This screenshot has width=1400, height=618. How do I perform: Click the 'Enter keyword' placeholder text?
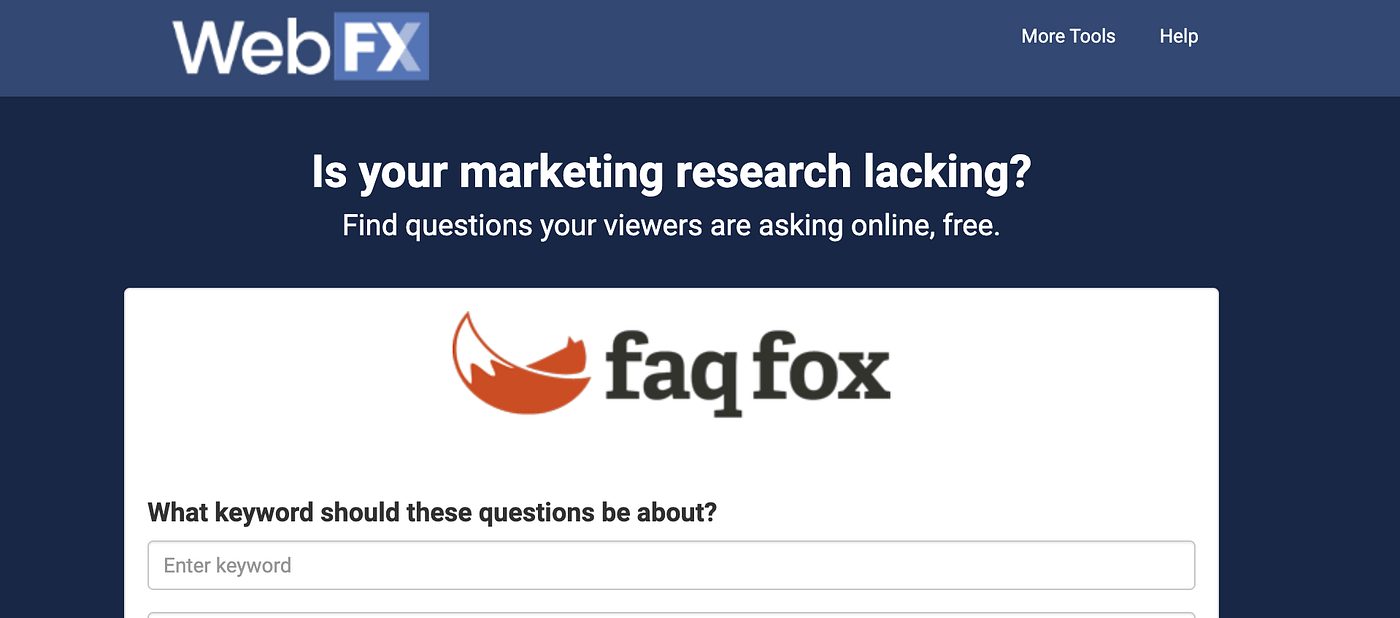click(228, 566)
